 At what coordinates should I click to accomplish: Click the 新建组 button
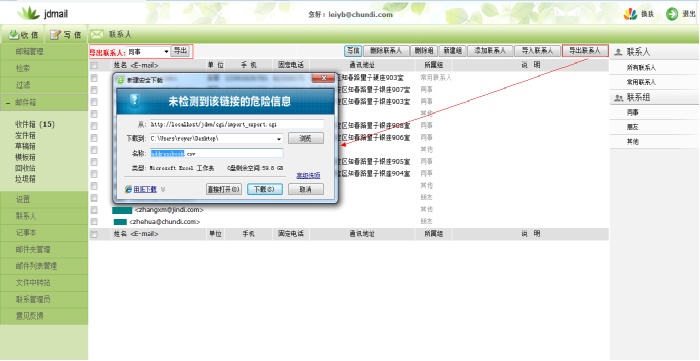tap(452, 51)
